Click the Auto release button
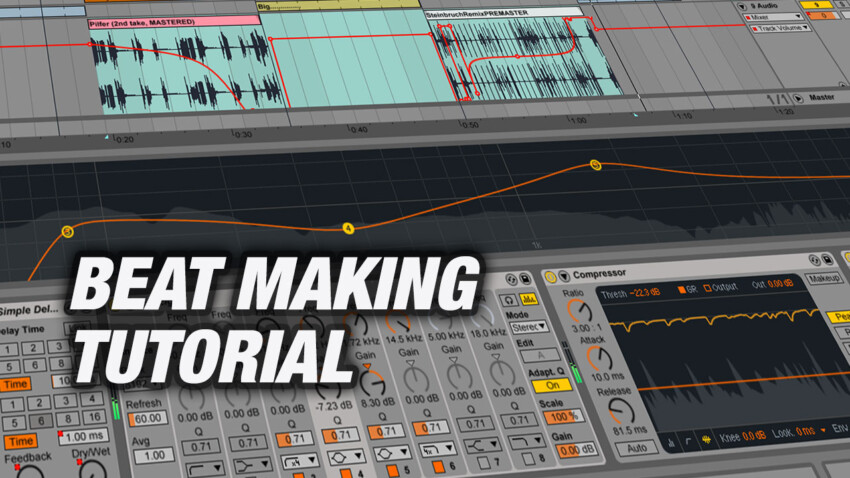The width and height of the screenshot is (850, 478). (609, 447)
